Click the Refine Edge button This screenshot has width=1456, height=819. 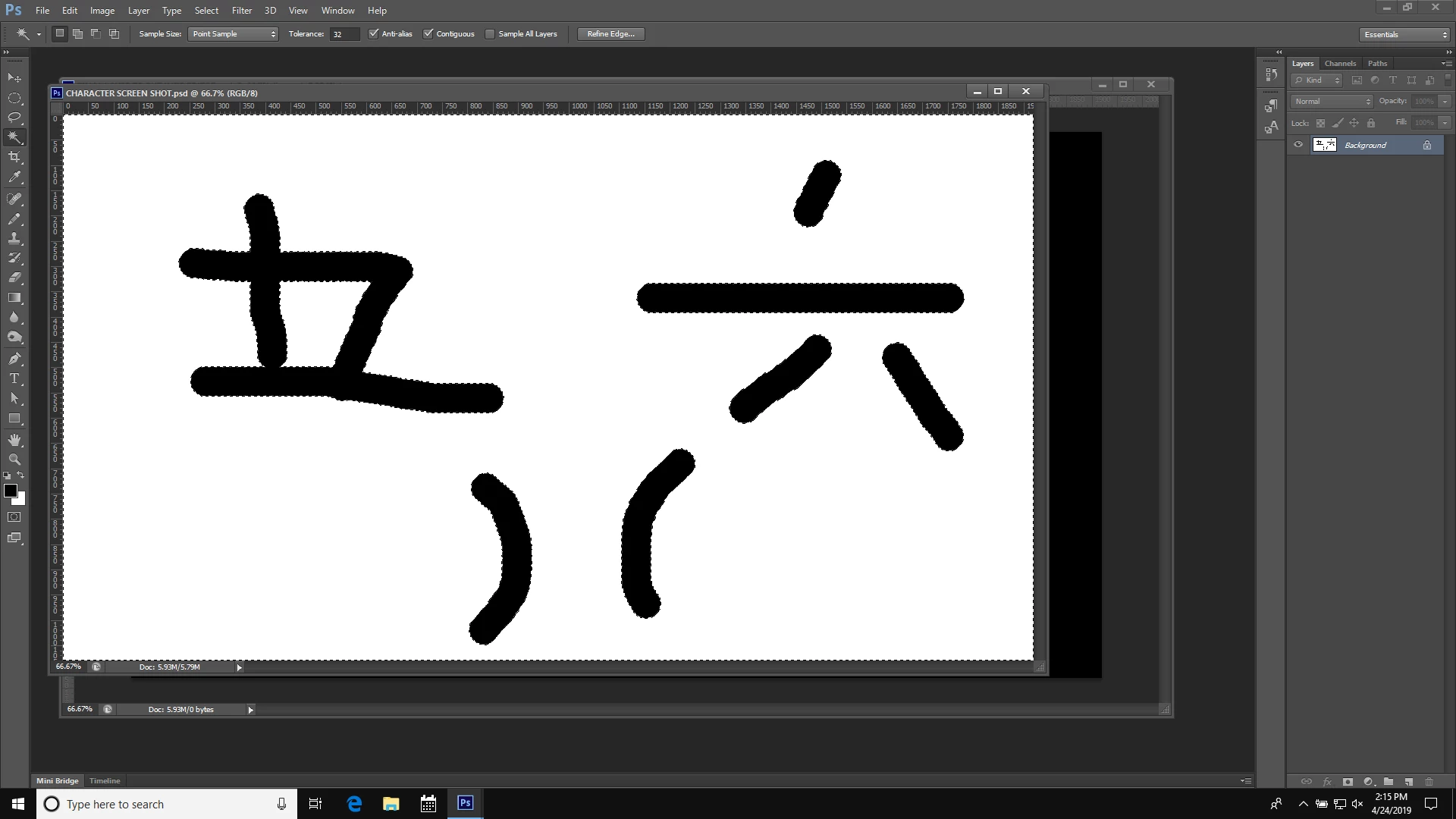pyautogui.click(x=610, y=33)
